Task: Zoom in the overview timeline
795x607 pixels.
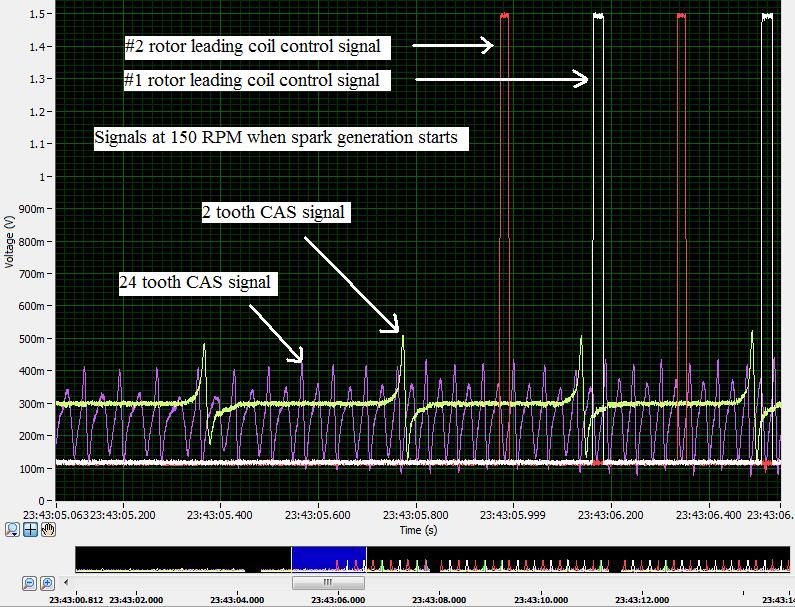Action: click(48, 582)
